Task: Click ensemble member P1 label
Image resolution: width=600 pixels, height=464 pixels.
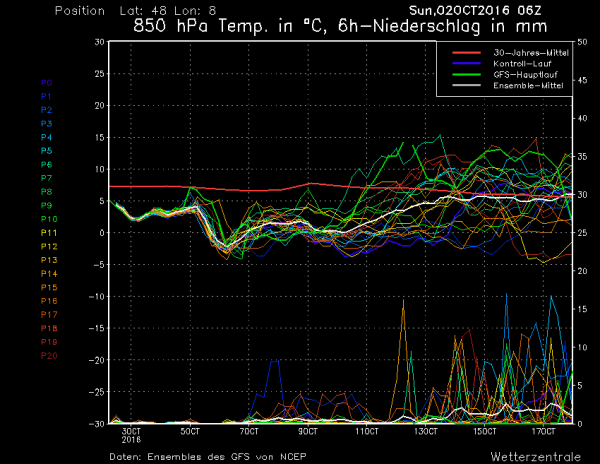Action: [46, 96]
